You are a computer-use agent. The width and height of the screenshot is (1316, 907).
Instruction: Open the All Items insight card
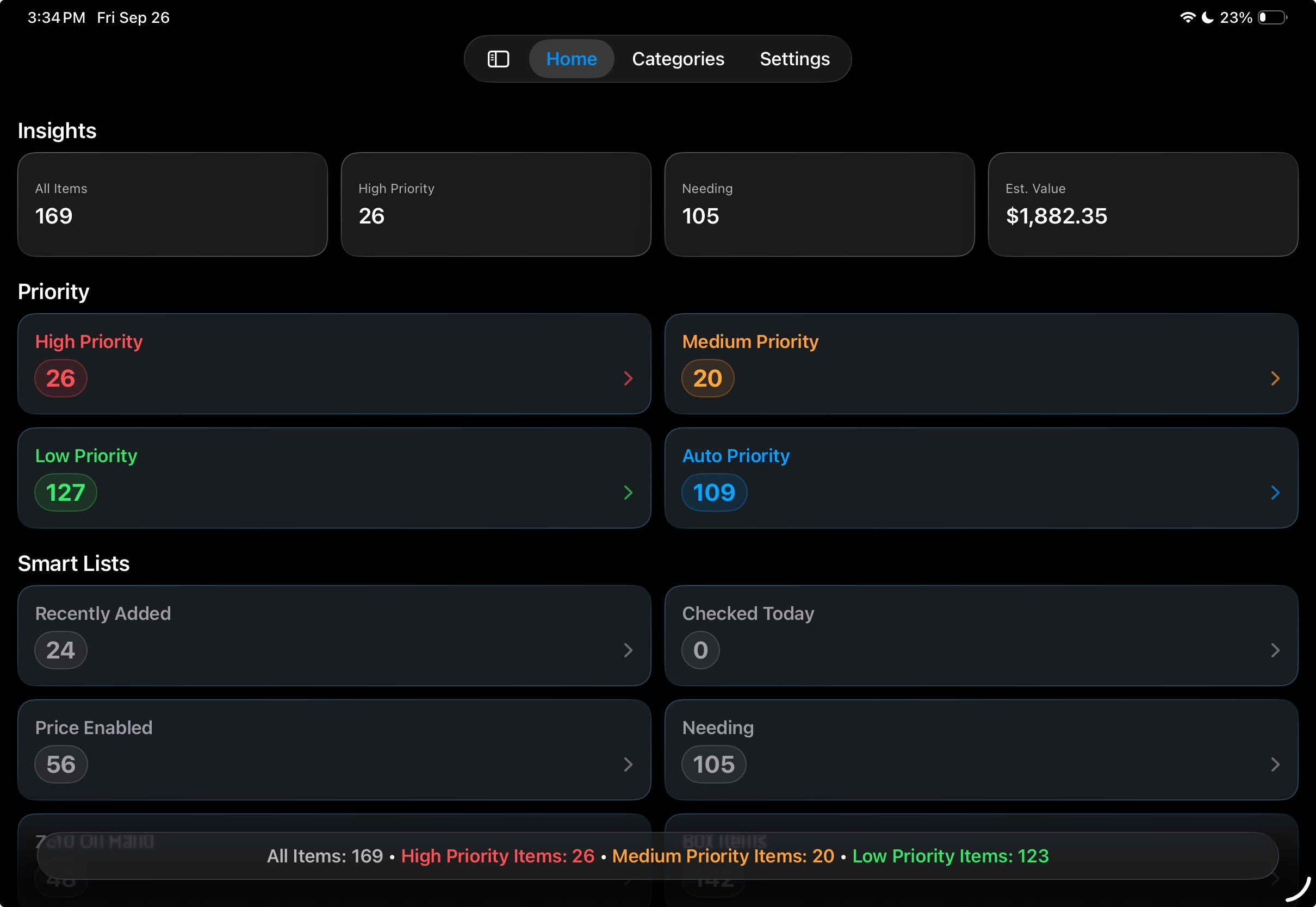[172, 204]
